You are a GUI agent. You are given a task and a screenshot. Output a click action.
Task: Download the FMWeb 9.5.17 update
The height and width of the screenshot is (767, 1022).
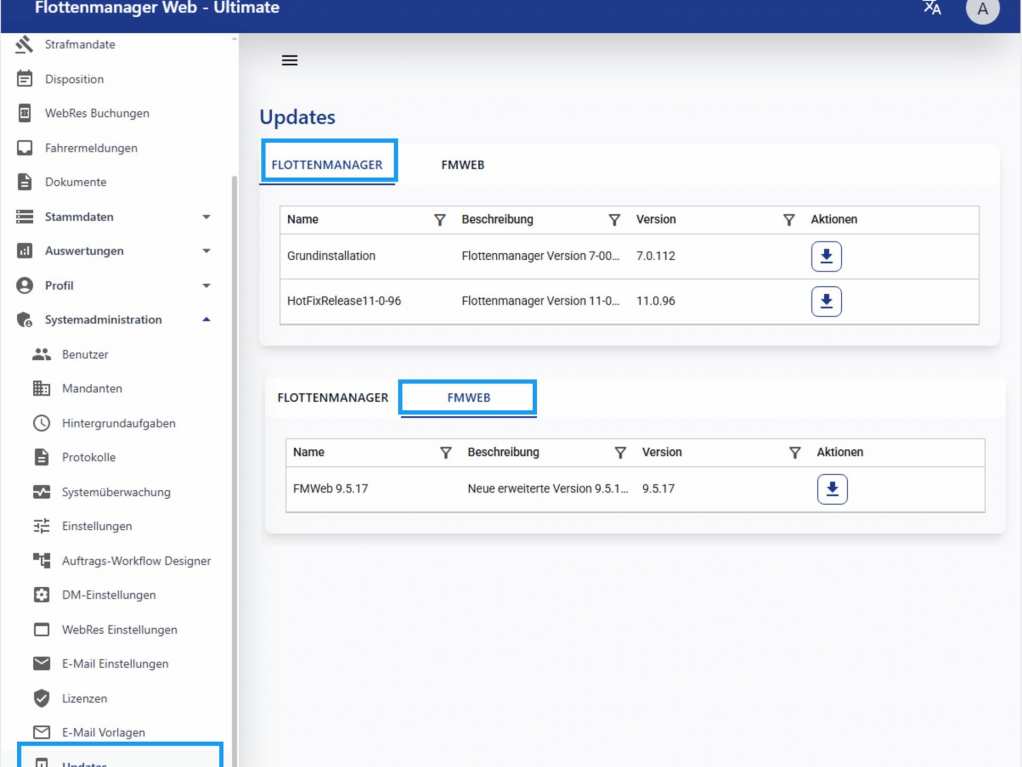832,490
